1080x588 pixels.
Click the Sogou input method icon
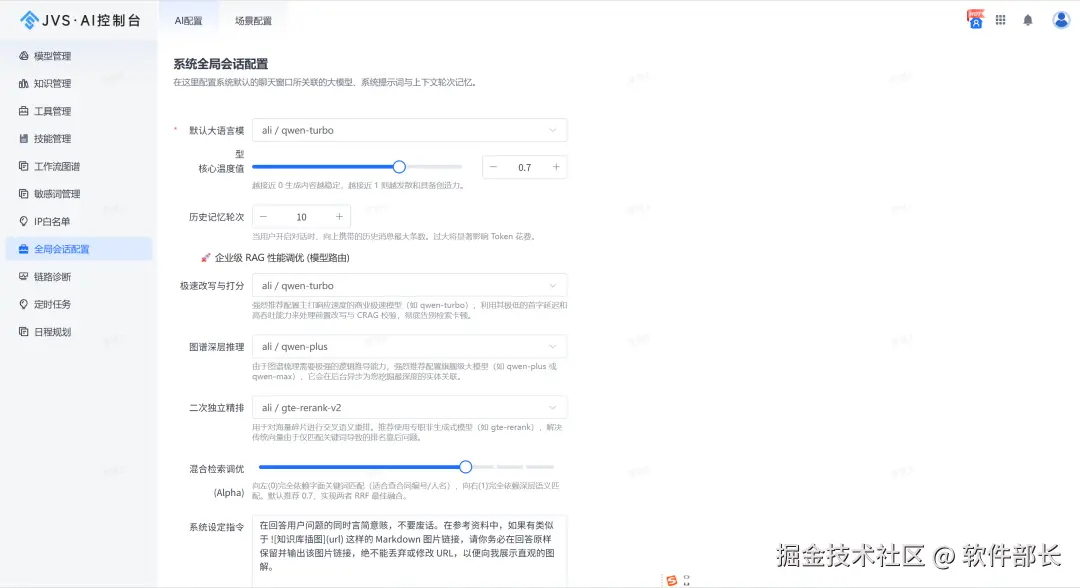672,580
